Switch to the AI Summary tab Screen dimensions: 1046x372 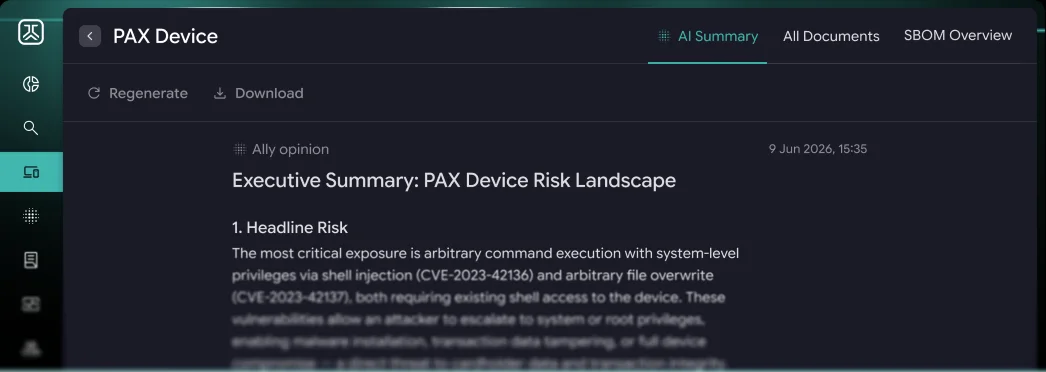pos(708,36)
